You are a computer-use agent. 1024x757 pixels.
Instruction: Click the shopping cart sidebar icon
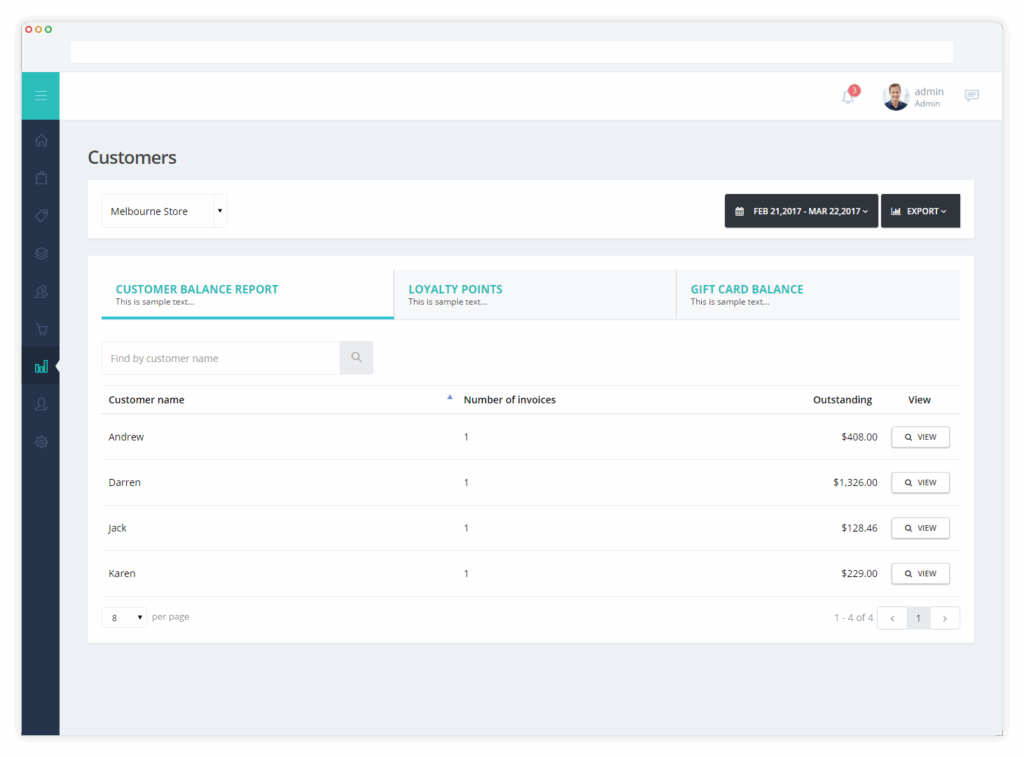point(41,329)
